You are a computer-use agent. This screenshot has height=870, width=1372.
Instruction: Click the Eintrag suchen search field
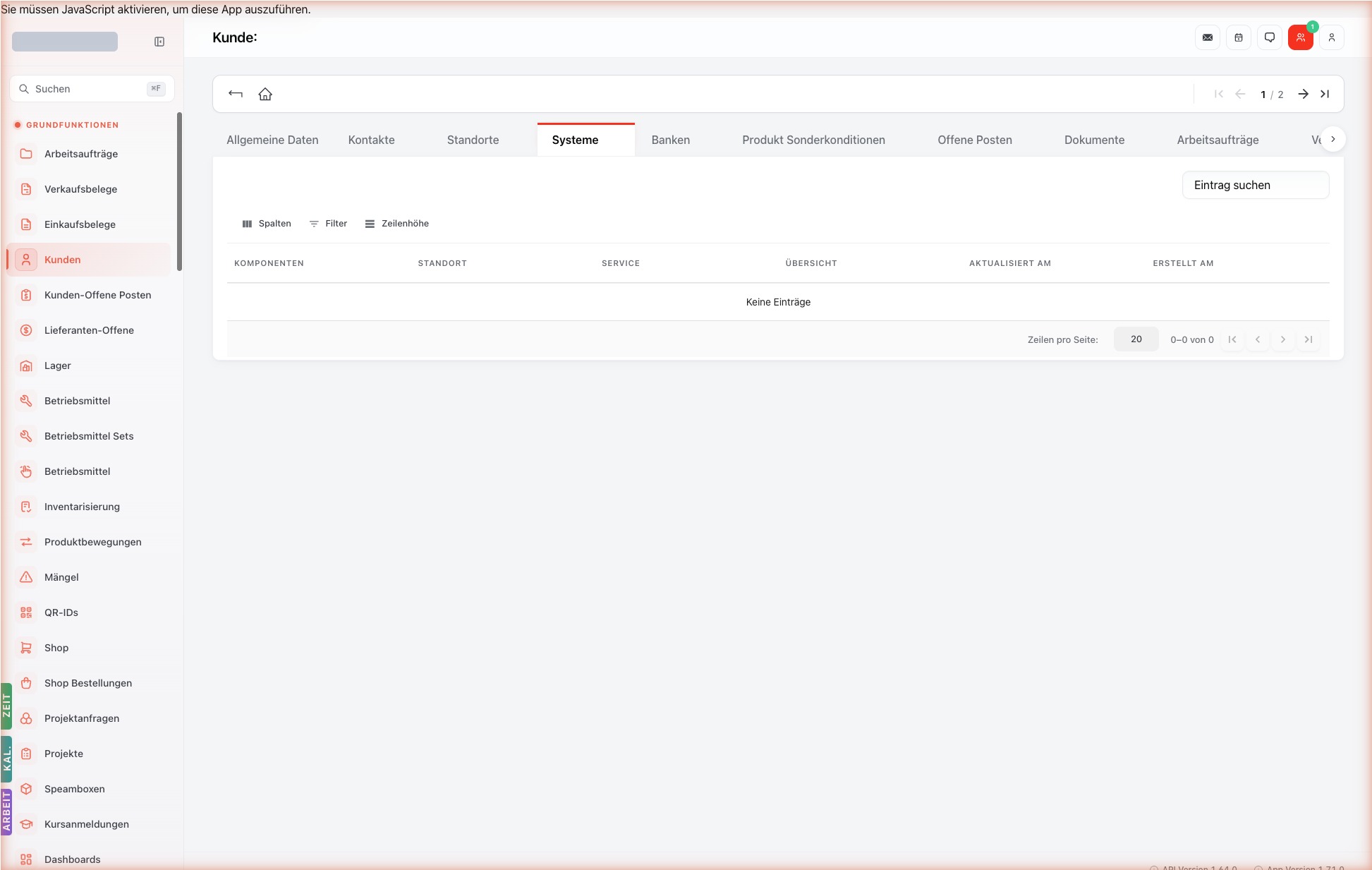(1256, 185)
